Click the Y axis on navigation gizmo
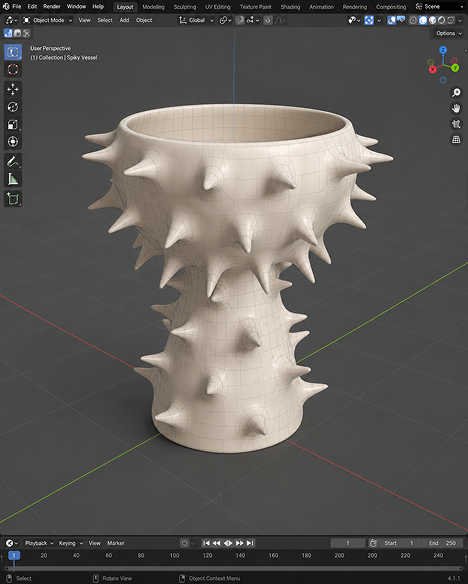 [x=455, y=68]
